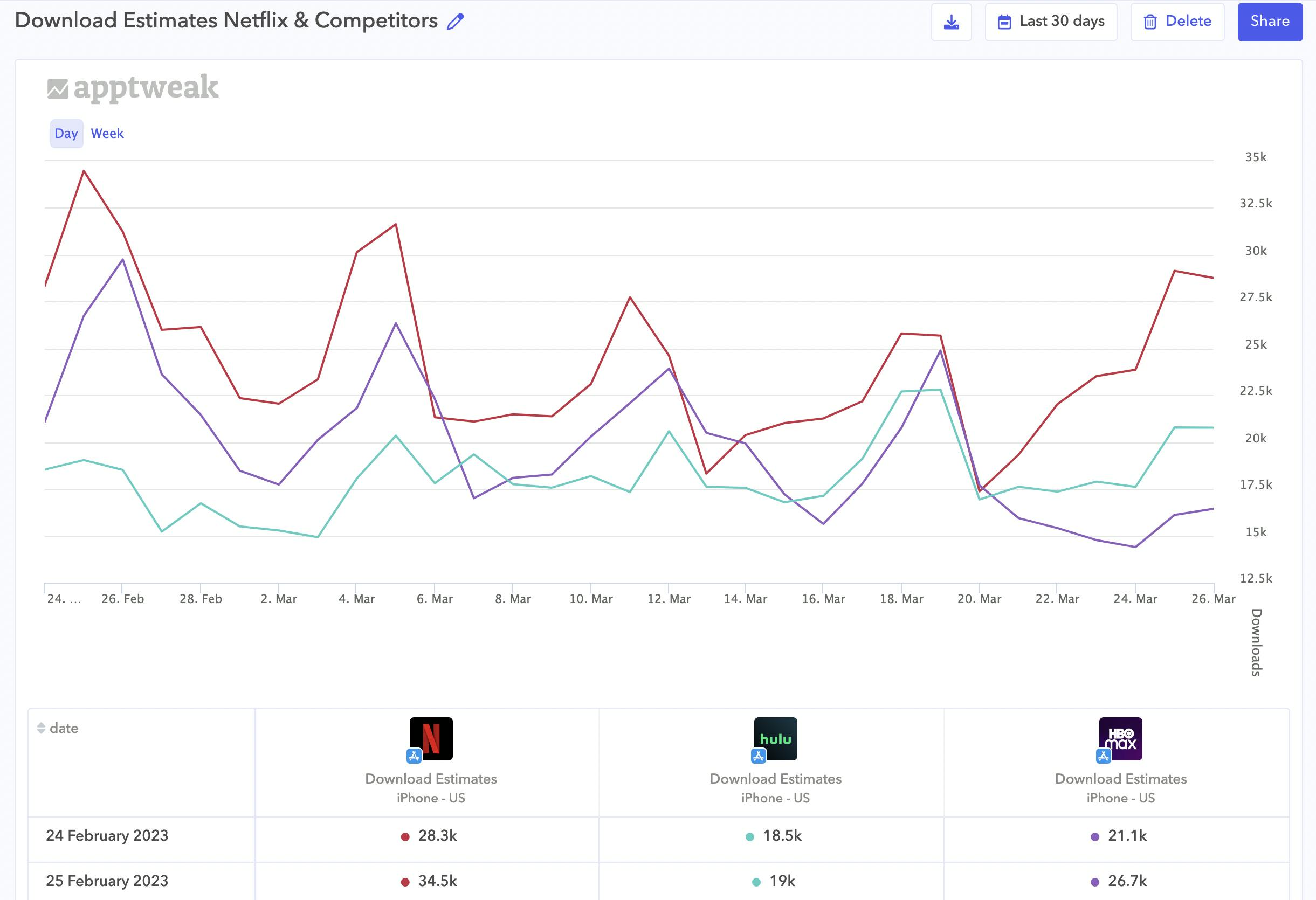
Task: Select the 24 February 2023 row
Action: tap(107, 835)
